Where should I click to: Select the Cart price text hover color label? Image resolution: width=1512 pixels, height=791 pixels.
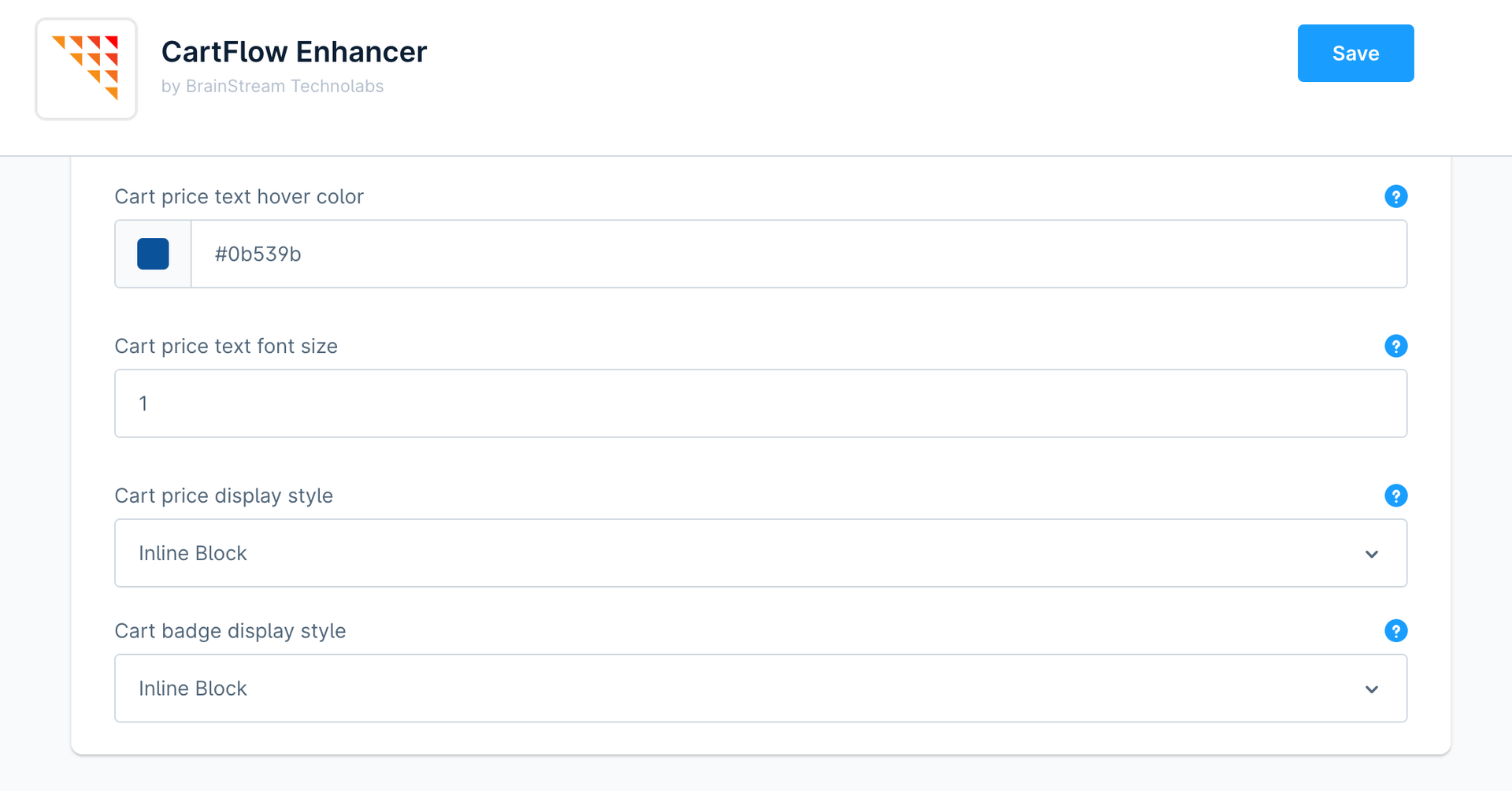239,196
